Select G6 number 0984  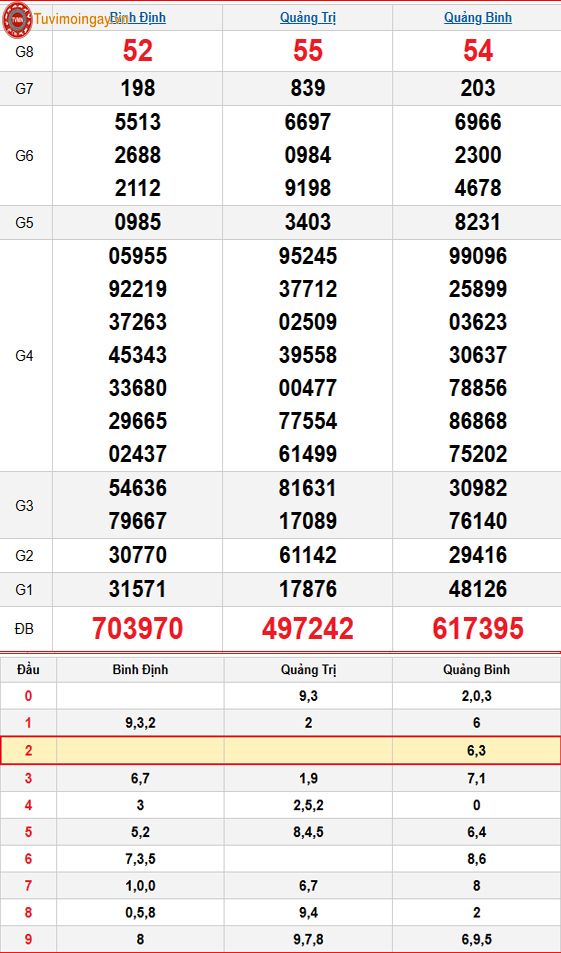[x=308, y=155]
